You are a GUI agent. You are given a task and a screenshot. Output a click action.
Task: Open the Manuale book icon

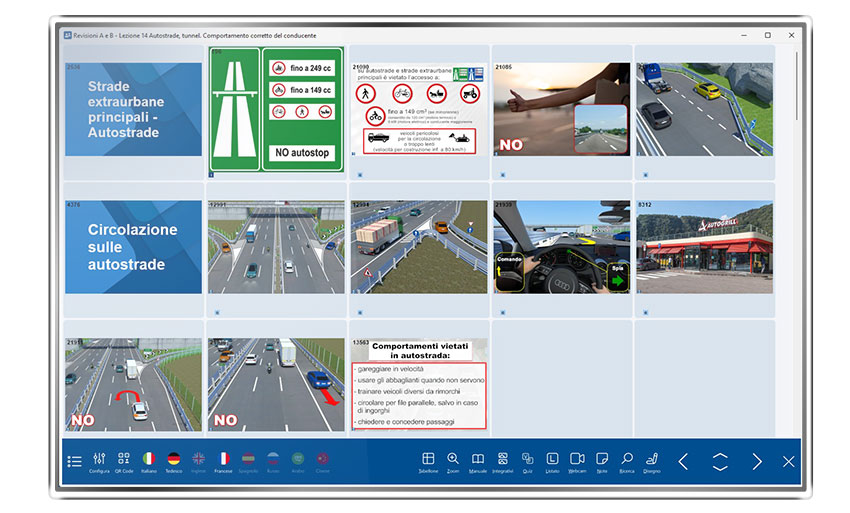pyautogui.click(x=478, y=459)
